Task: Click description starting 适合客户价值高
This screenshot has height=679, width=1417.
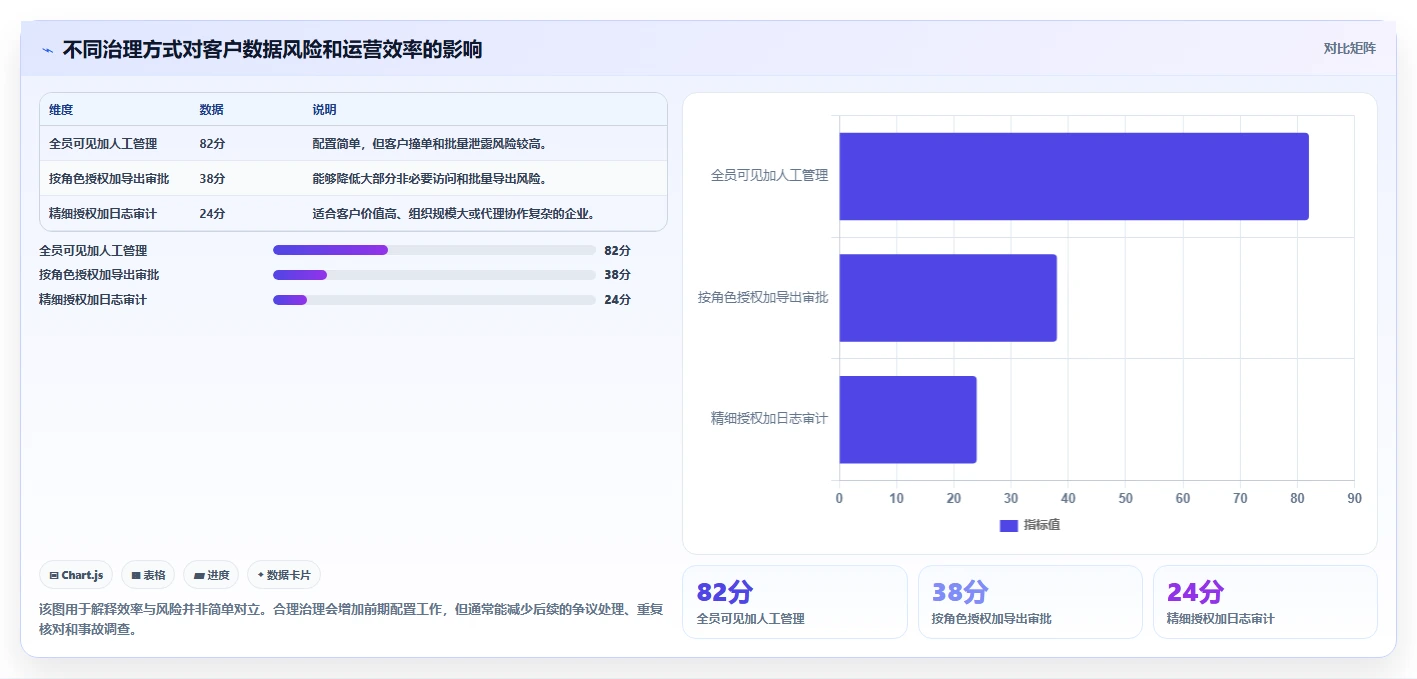Action: pyautogui.click(x=455, y=214)
